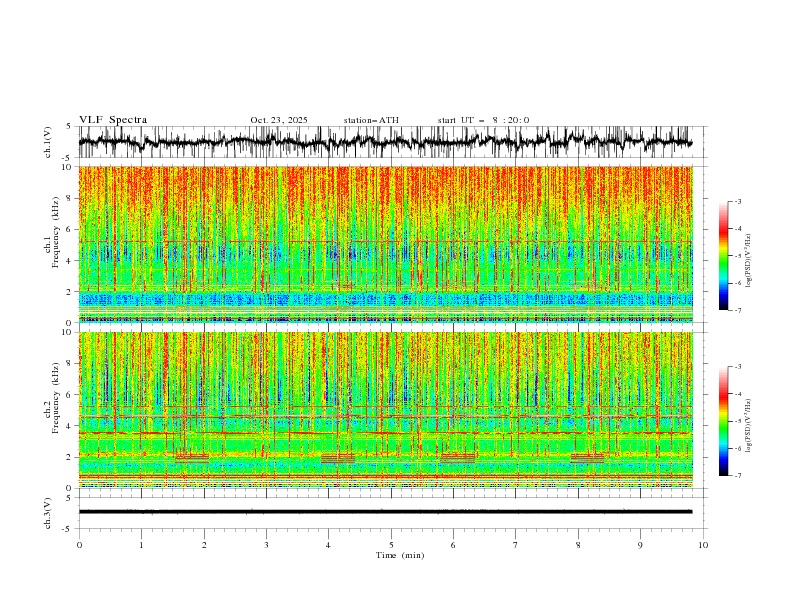Click the "10" tick on time axis
Viewport: 792px width, 612px height.
click(703, 545)
